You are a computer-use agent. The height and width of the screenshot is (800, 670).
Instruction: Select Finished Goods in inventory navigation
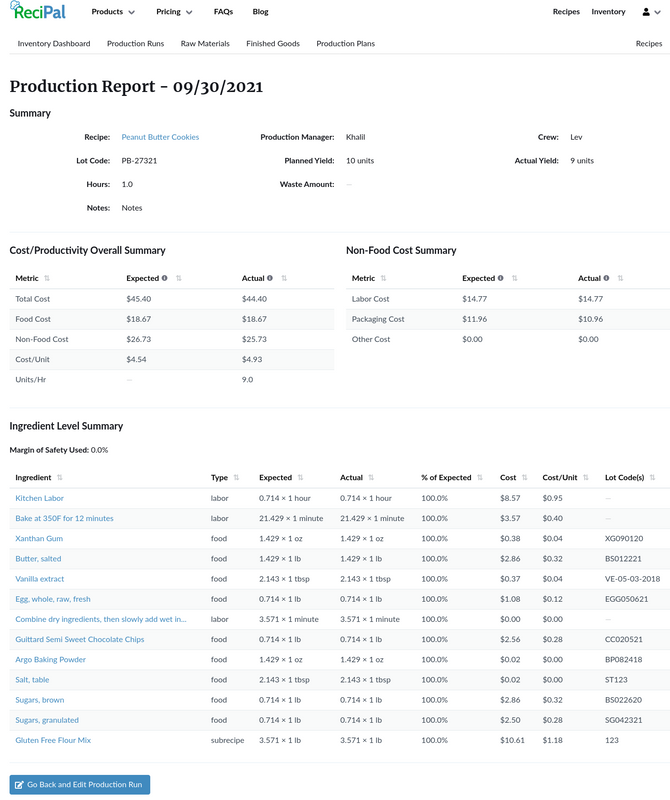[x=273, y=44]
